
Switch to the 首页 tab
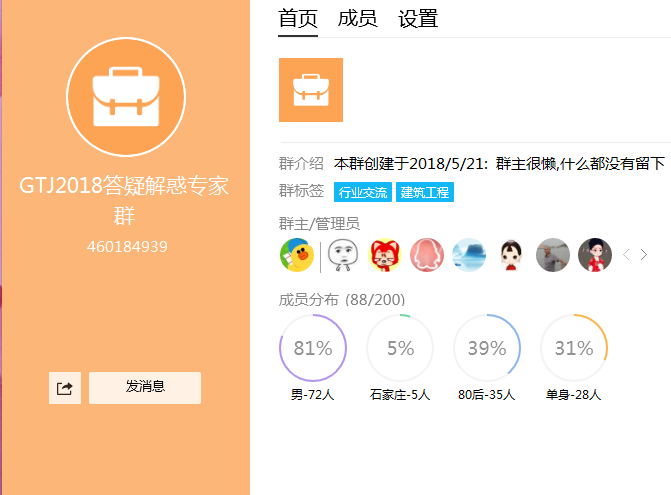pos(298,19)
